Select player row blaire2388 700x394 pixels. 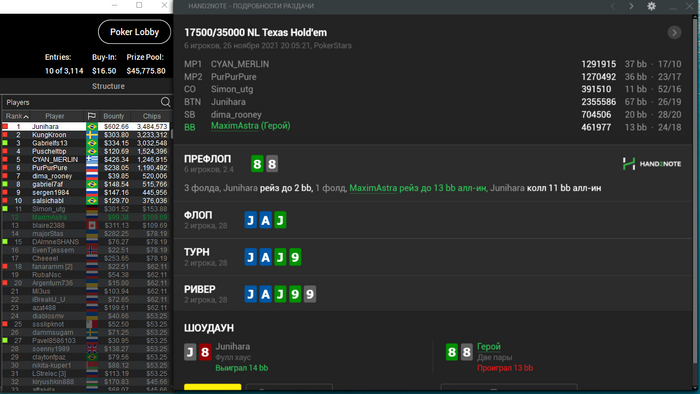(x=86, y=225)
